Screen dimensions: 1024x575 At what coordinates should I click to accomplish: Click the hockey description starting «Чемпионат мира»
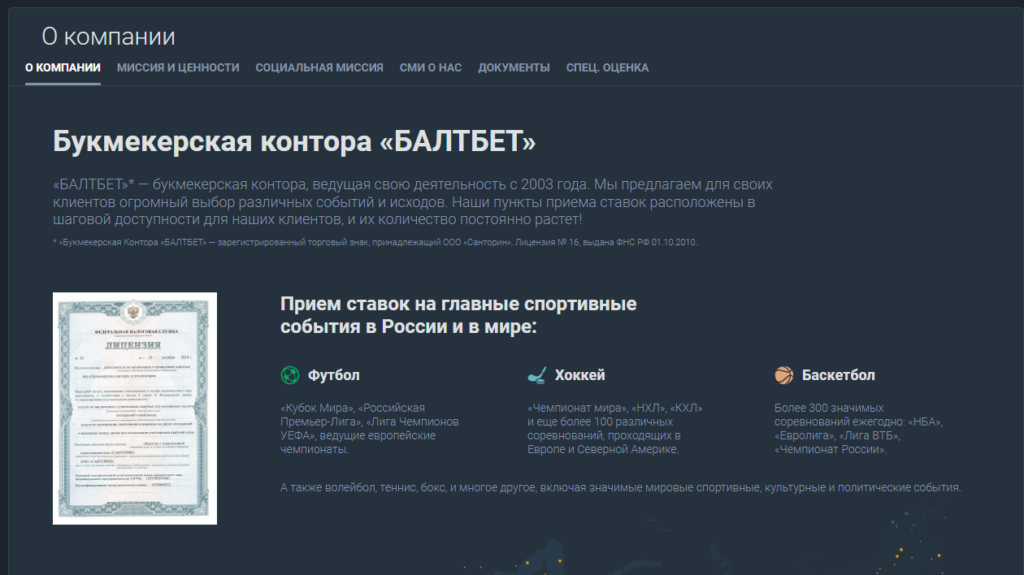pyautogui.click(x=615, y=429)
